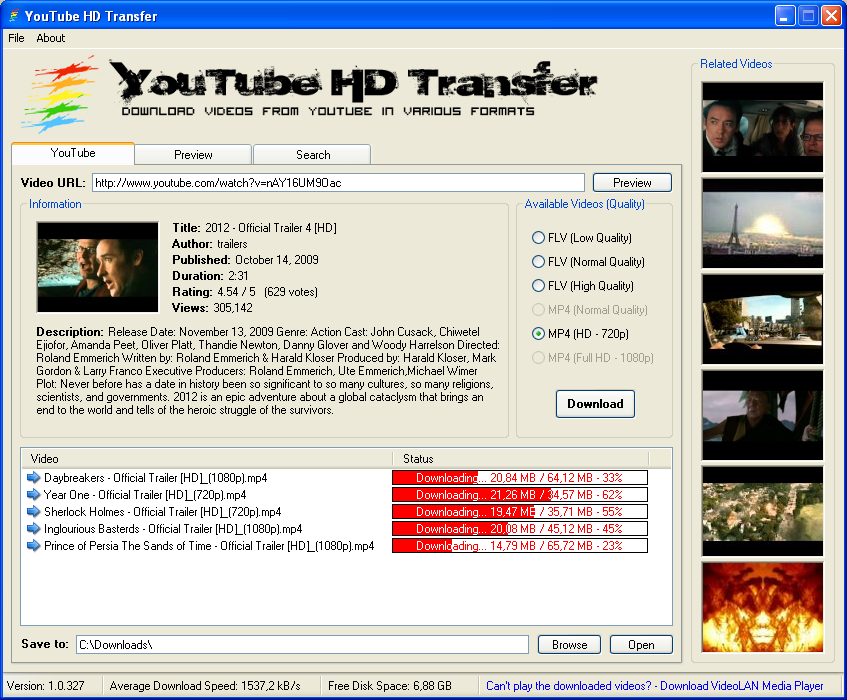Click the arrow icon beside Sherlock Holmes trailer
Screen dimensions: 847x700
click(x=33, y=511)
